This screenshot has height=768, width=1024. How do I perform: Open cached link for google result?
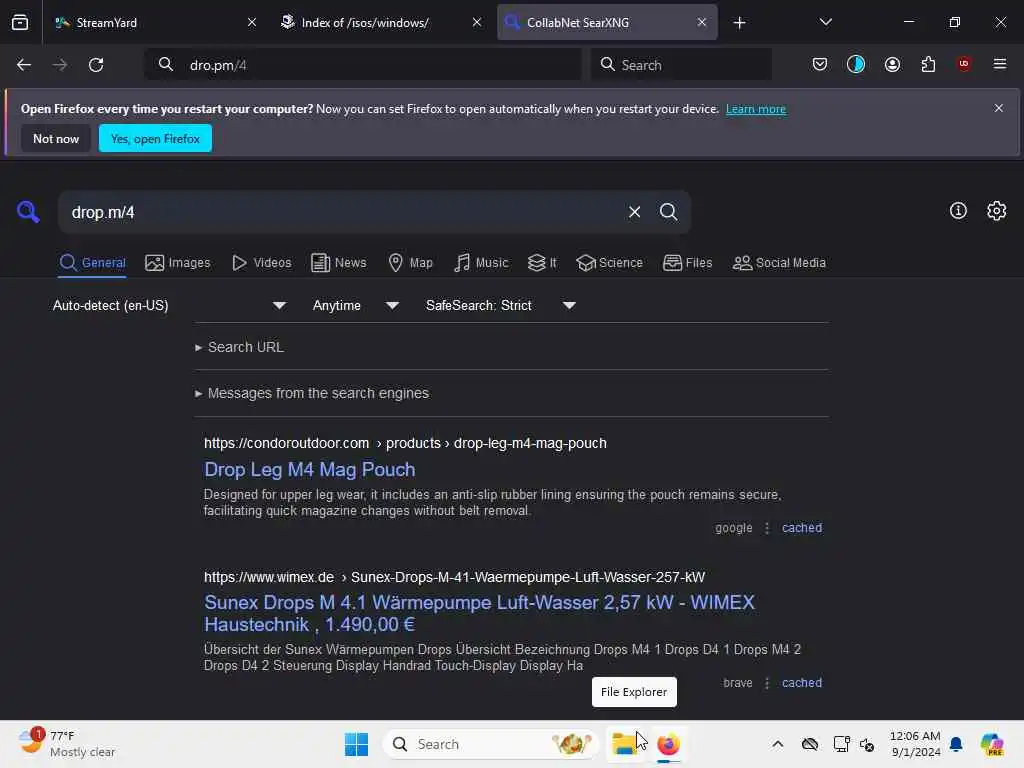802,528
